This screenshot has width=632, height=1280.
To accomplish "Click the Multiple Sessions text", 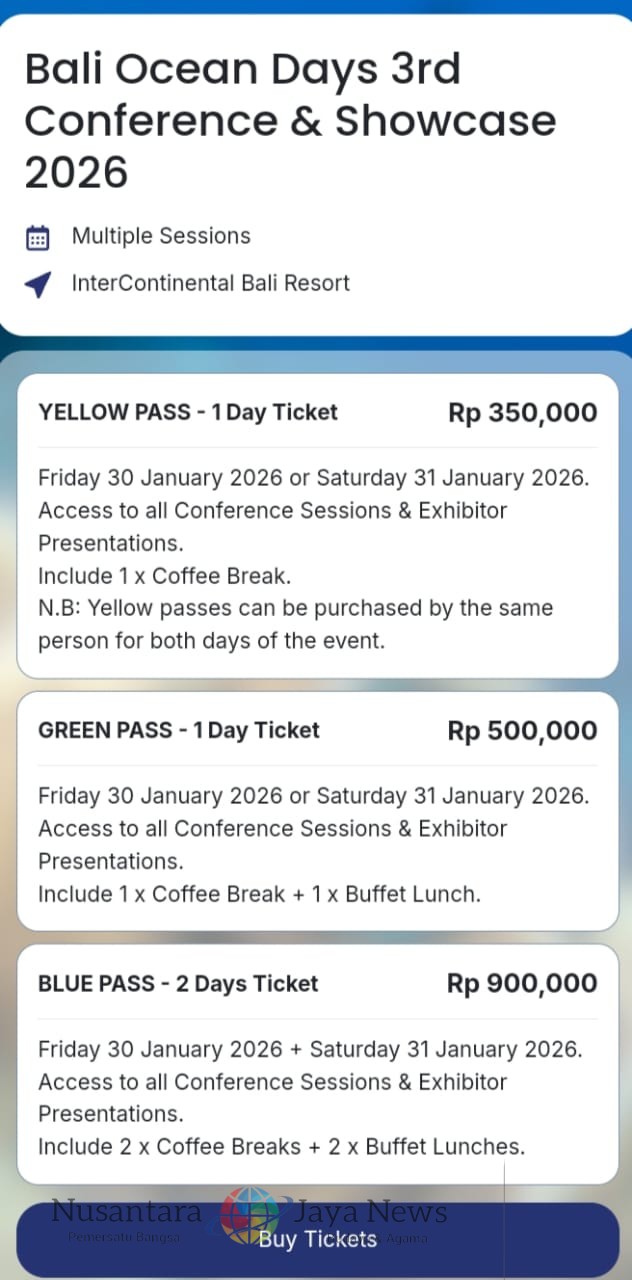I will pyautogui.click(x=161, y=236).
